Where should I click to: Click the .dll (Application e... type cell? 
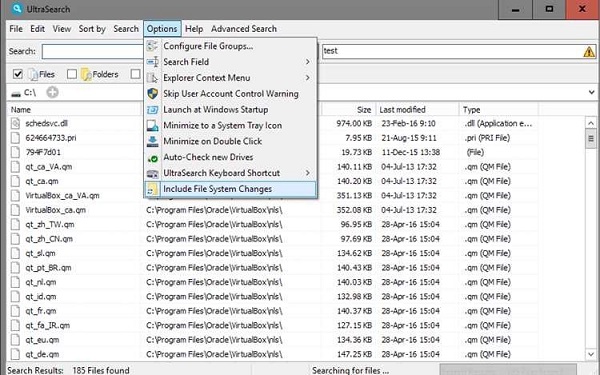coord(498,124)
